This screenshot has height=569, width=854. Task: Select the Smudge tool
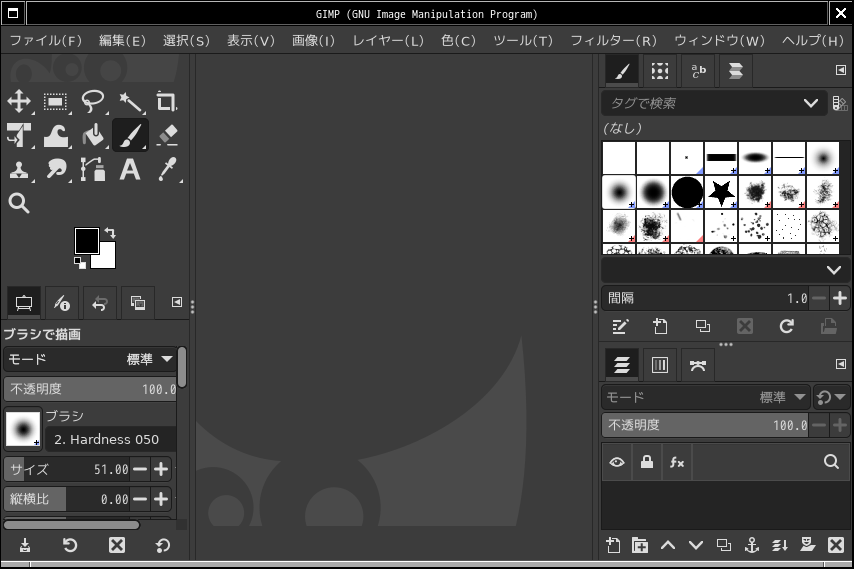(56, 169)
